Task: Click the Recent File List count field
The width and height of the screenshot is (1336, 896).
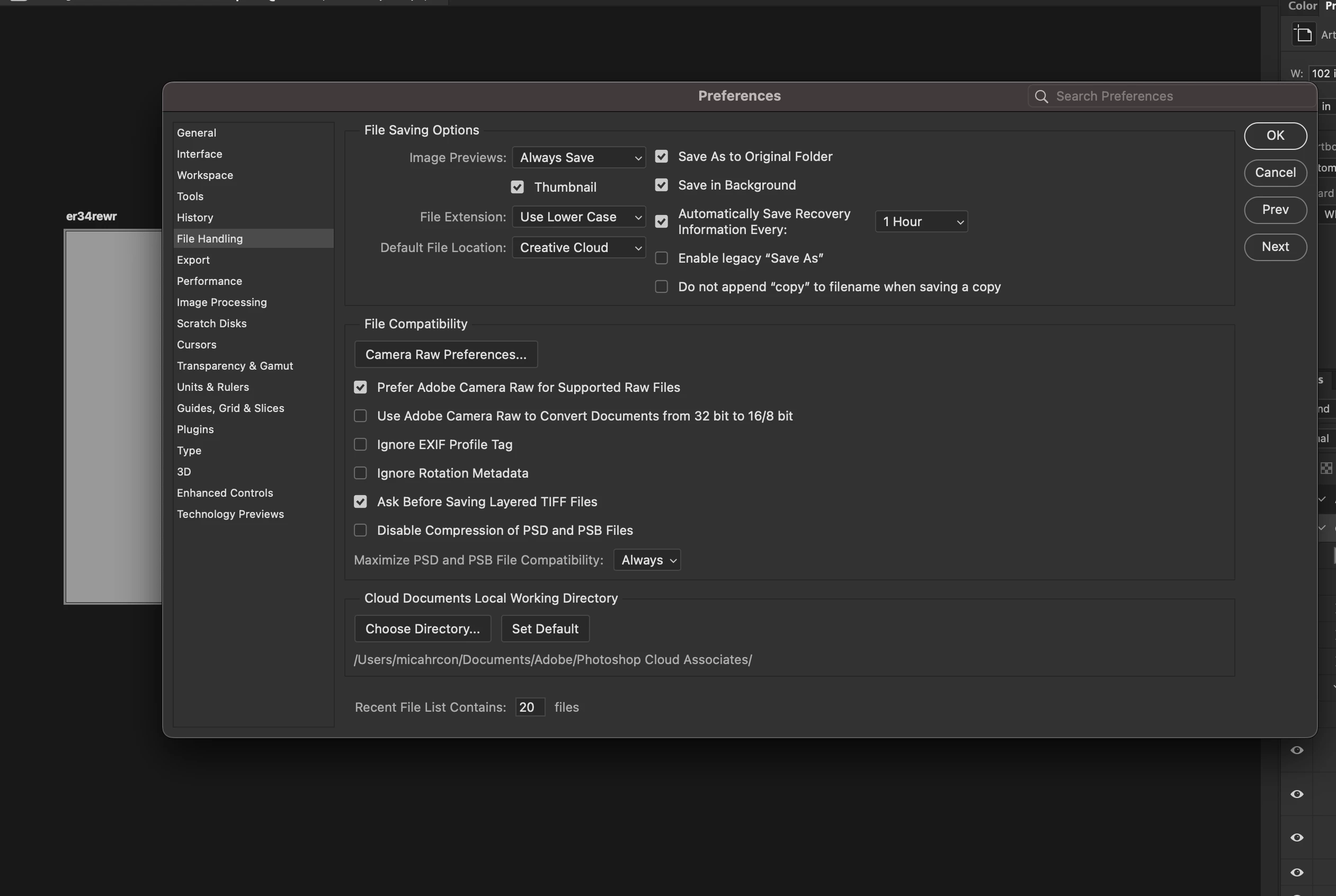Action: pyautogui.click(x=529, y=707)
